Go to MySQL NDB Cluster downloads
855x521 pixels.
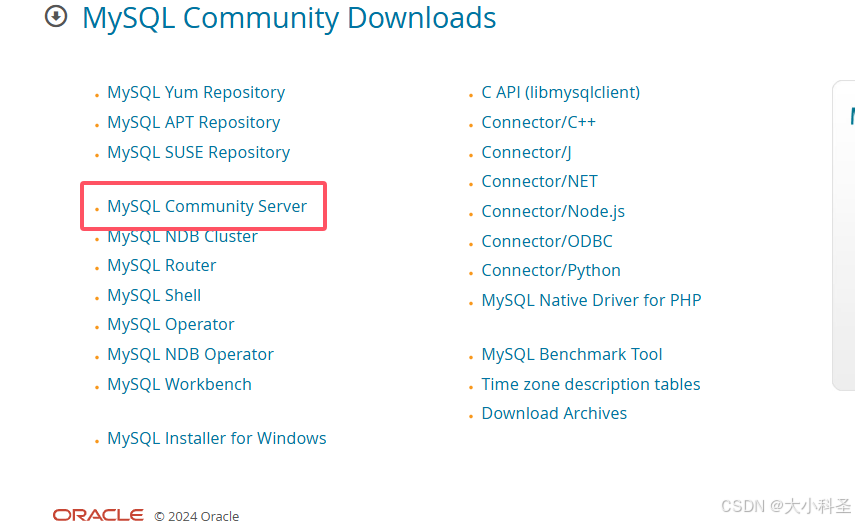pos(182,236)
